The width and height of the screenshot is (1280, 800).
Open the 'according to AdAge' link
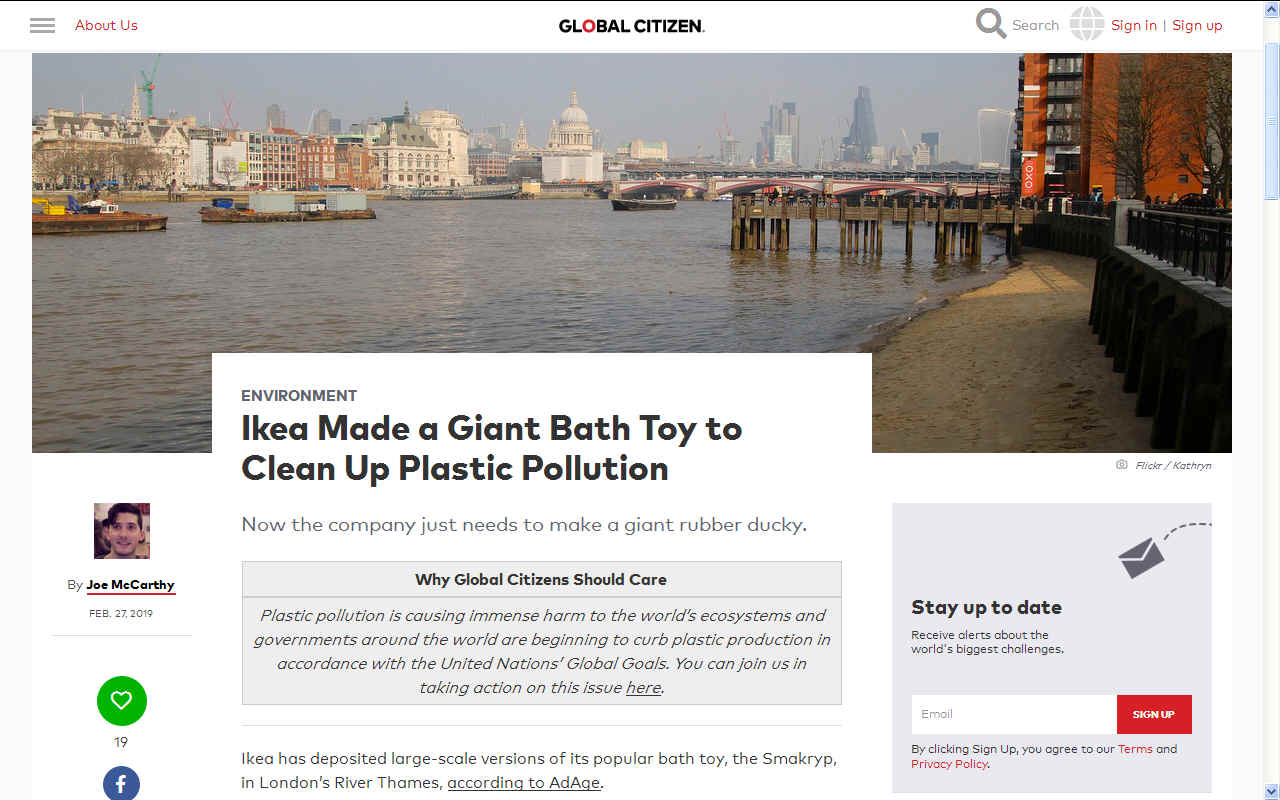524,783
